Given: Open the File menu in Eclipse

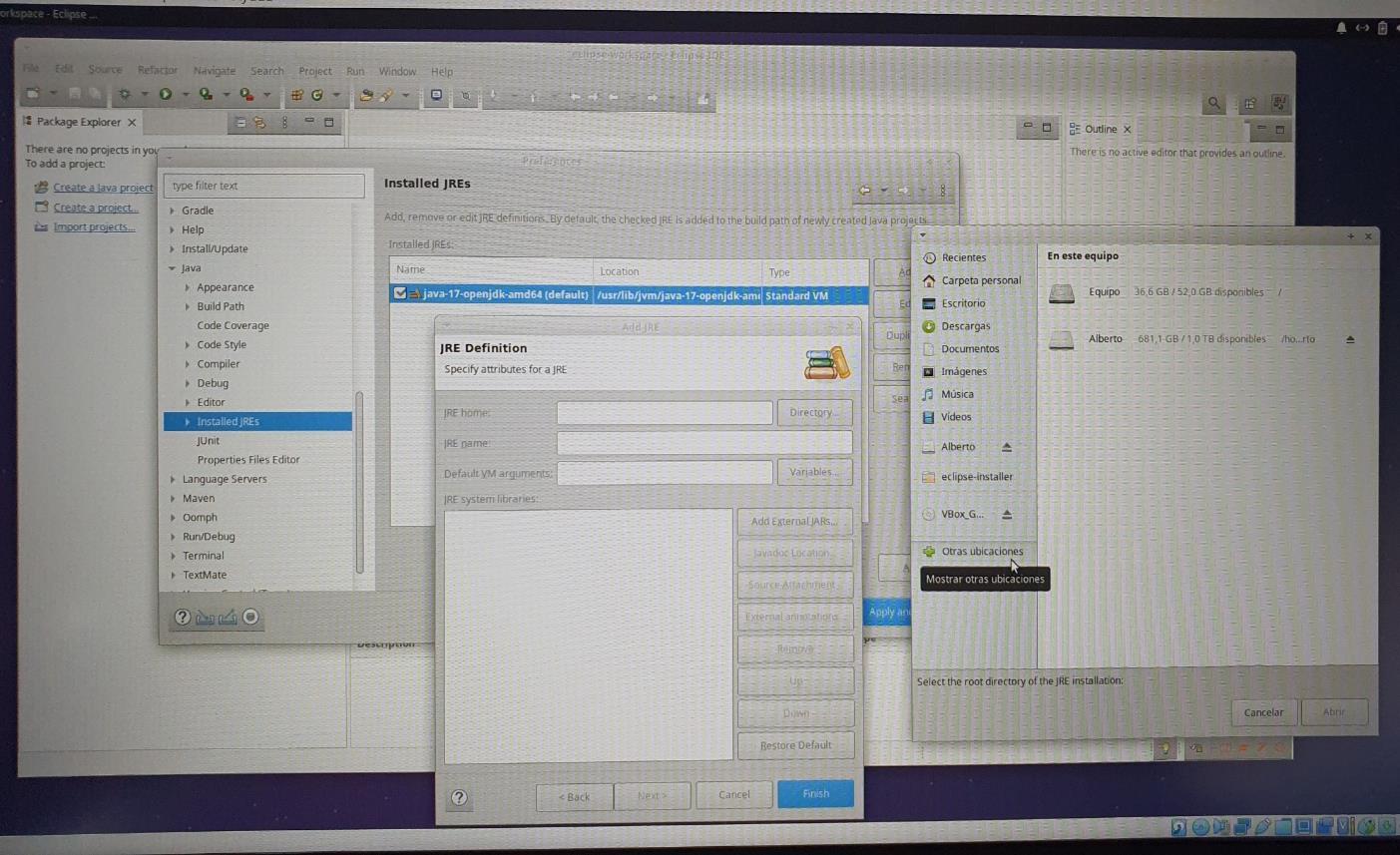Looking at the screenshot, I should 31,69.
